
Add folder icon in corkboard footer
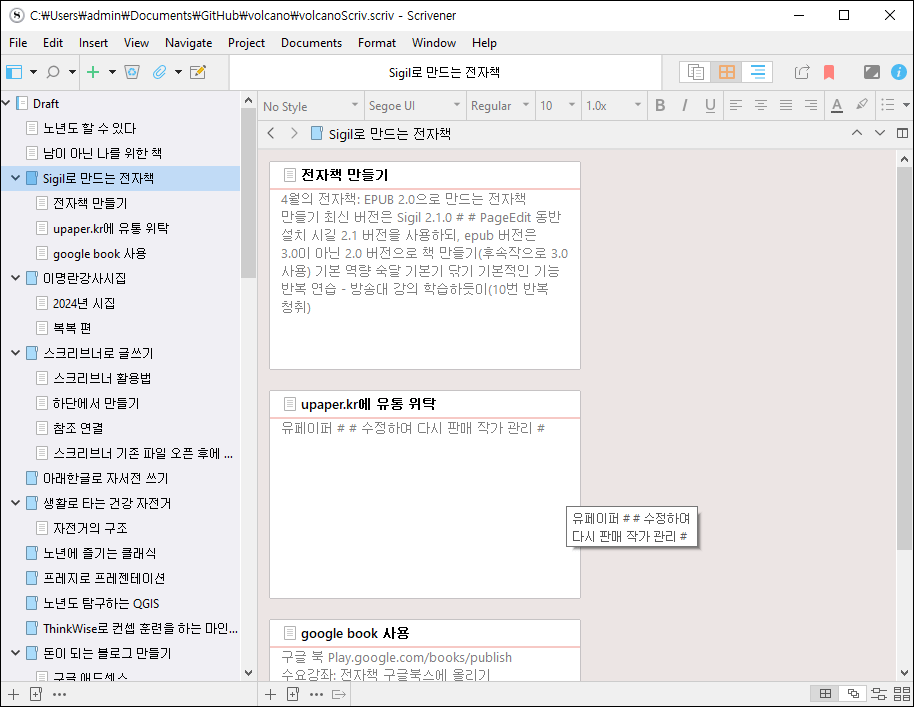(293, 694)
